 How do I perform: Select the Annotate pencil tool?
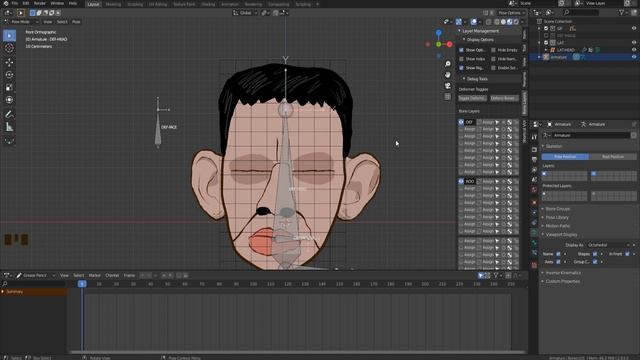(9, 115)
